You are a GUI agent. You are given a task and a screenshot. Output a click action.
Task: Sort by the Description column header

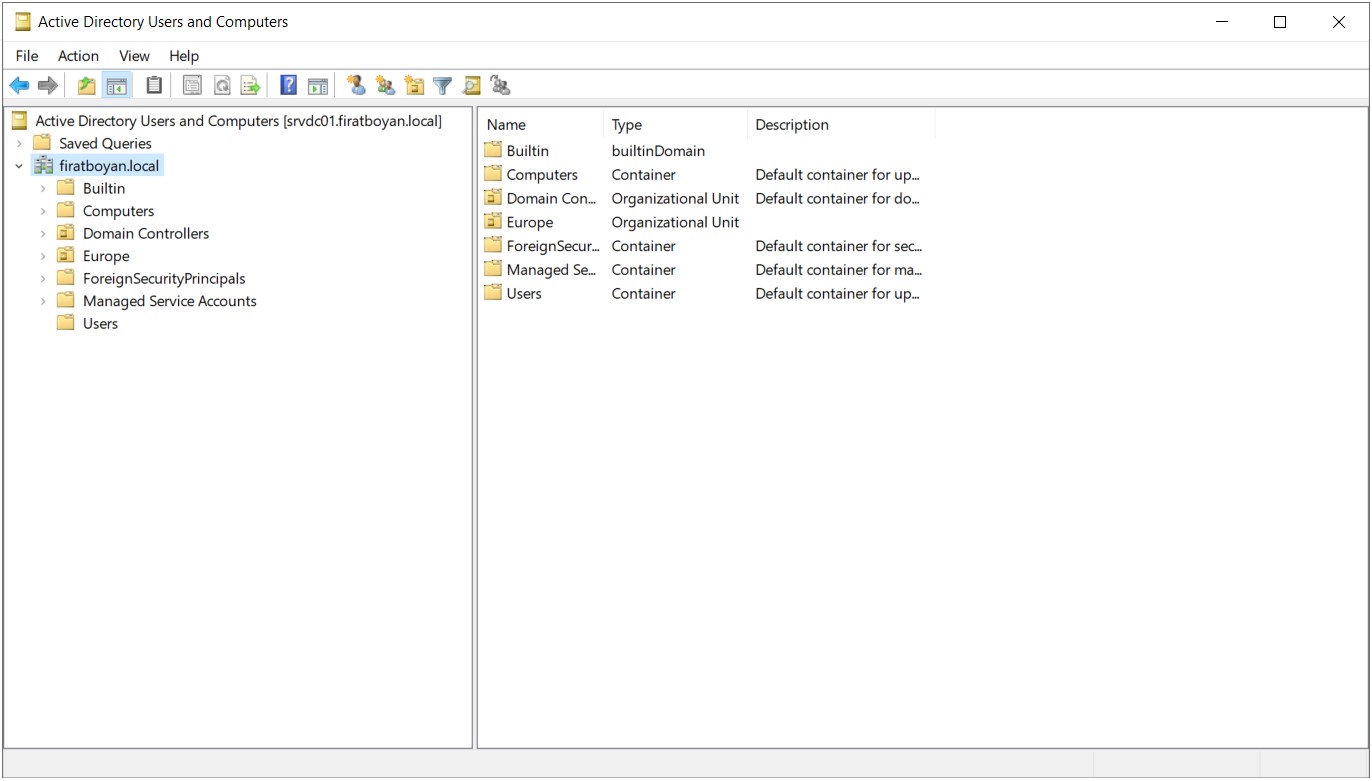pos(841,125)
